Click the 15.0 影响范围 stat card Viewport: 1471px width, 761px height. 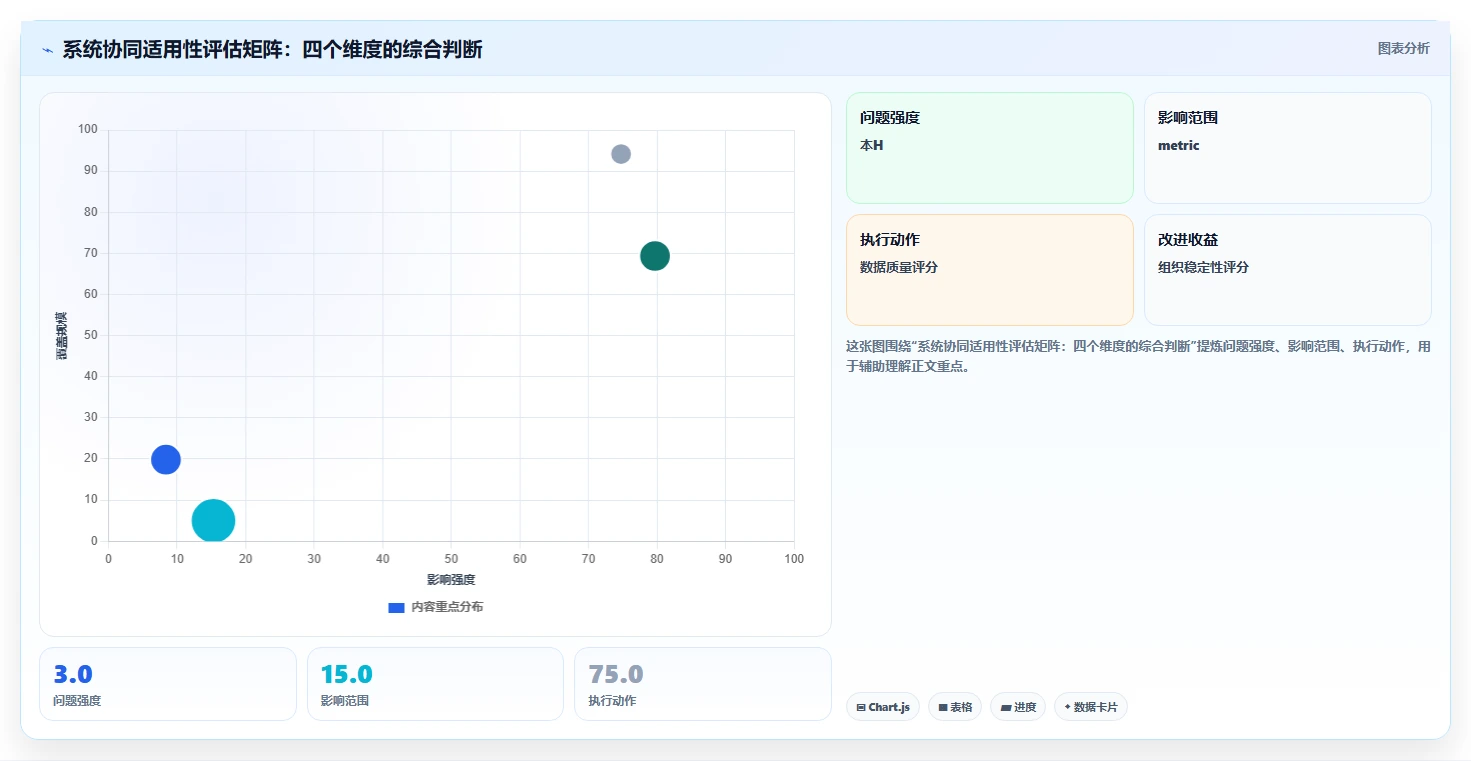click(435, 684)
